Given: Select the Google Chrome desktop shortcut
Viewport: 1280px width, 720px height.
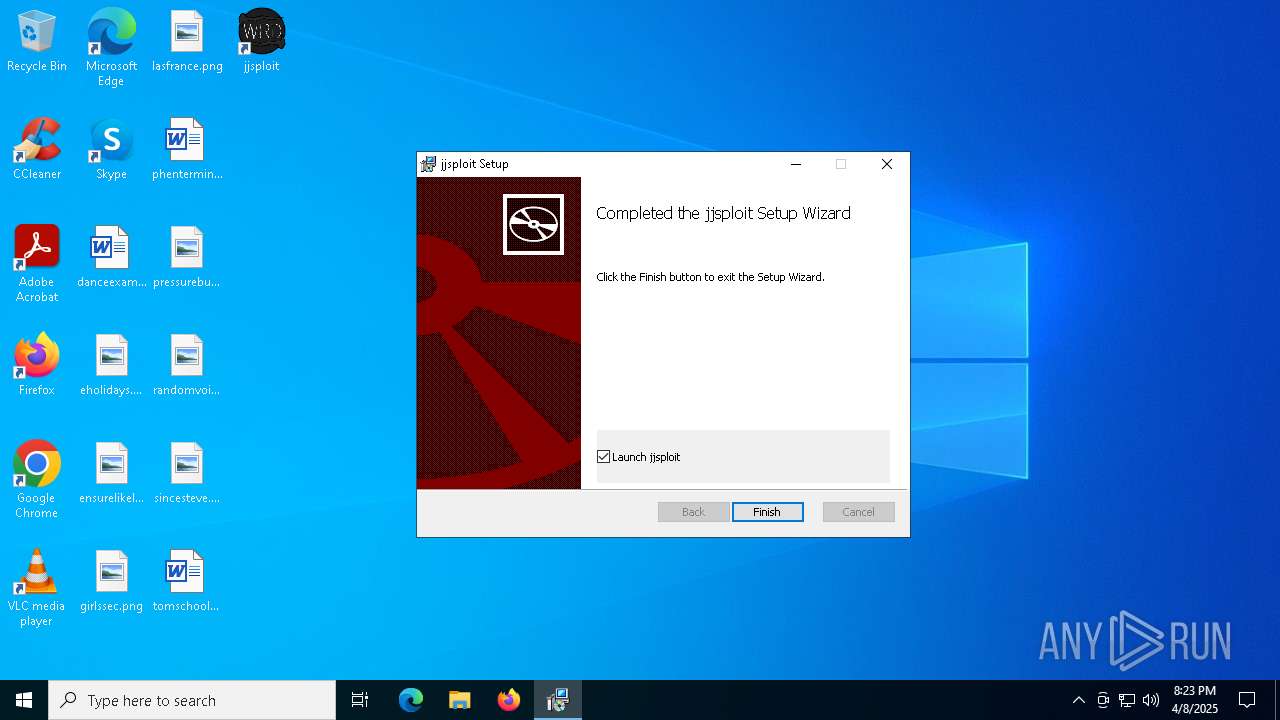Looking at the screenshot, I should (37, 480).
